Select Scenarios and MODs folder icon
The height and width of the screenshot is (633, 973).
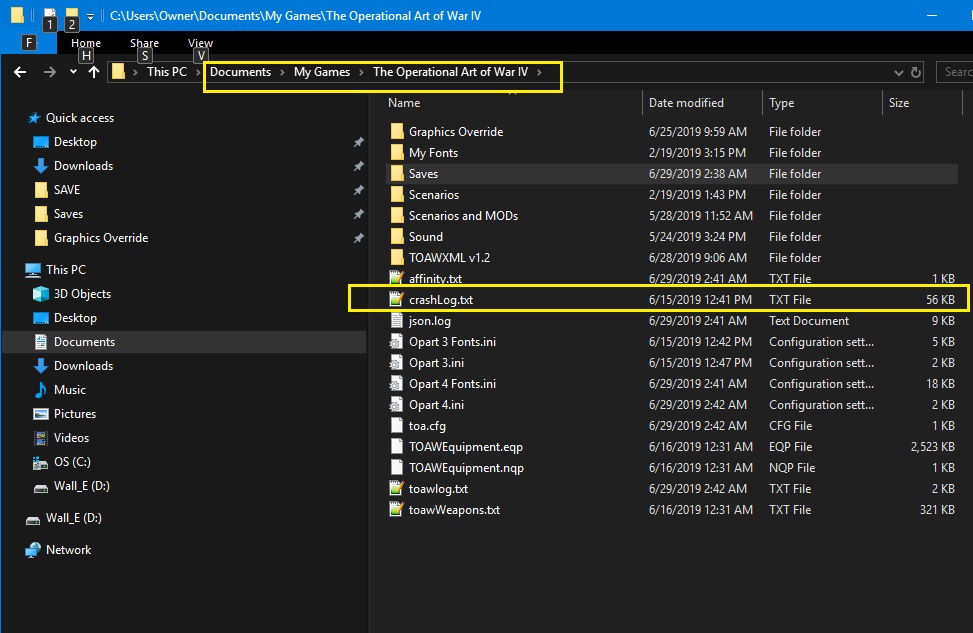[x=397, y=216]
